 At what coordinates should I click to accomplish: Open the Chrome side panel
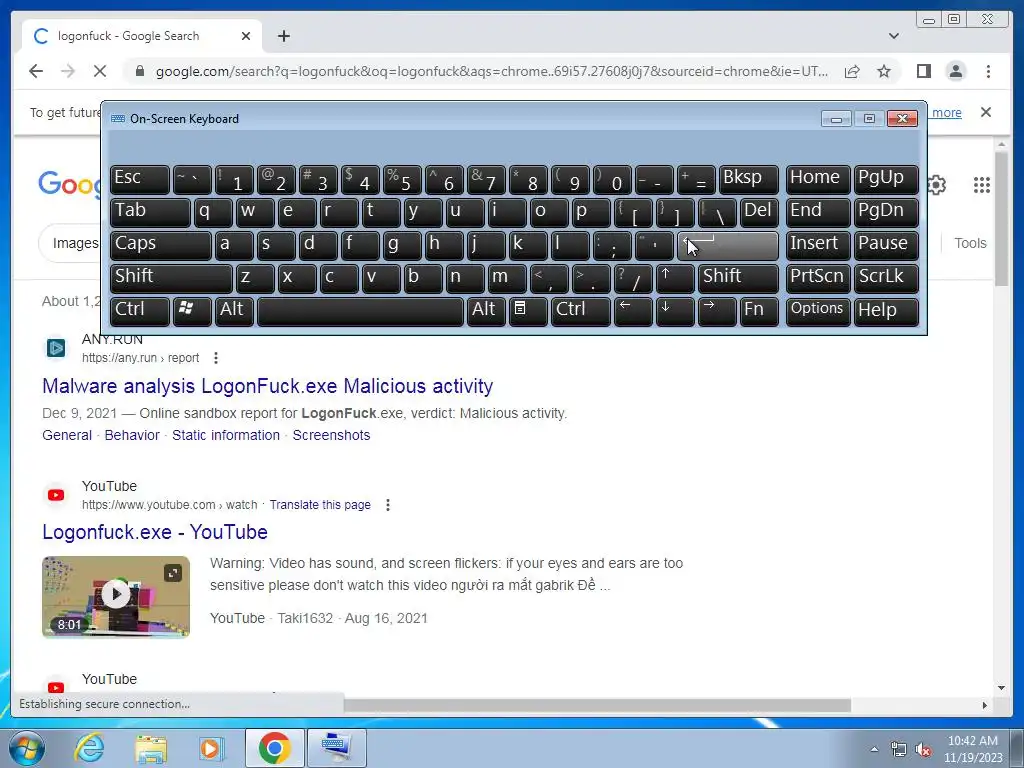tap(923, 71)
